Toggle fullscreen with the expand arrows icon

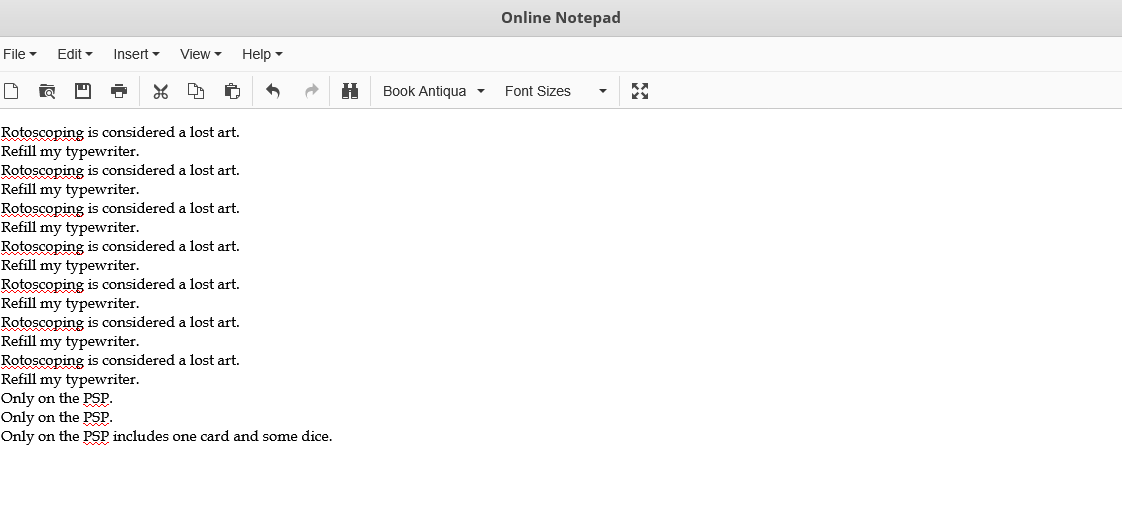pyautogui.click(x=640, y=91)
